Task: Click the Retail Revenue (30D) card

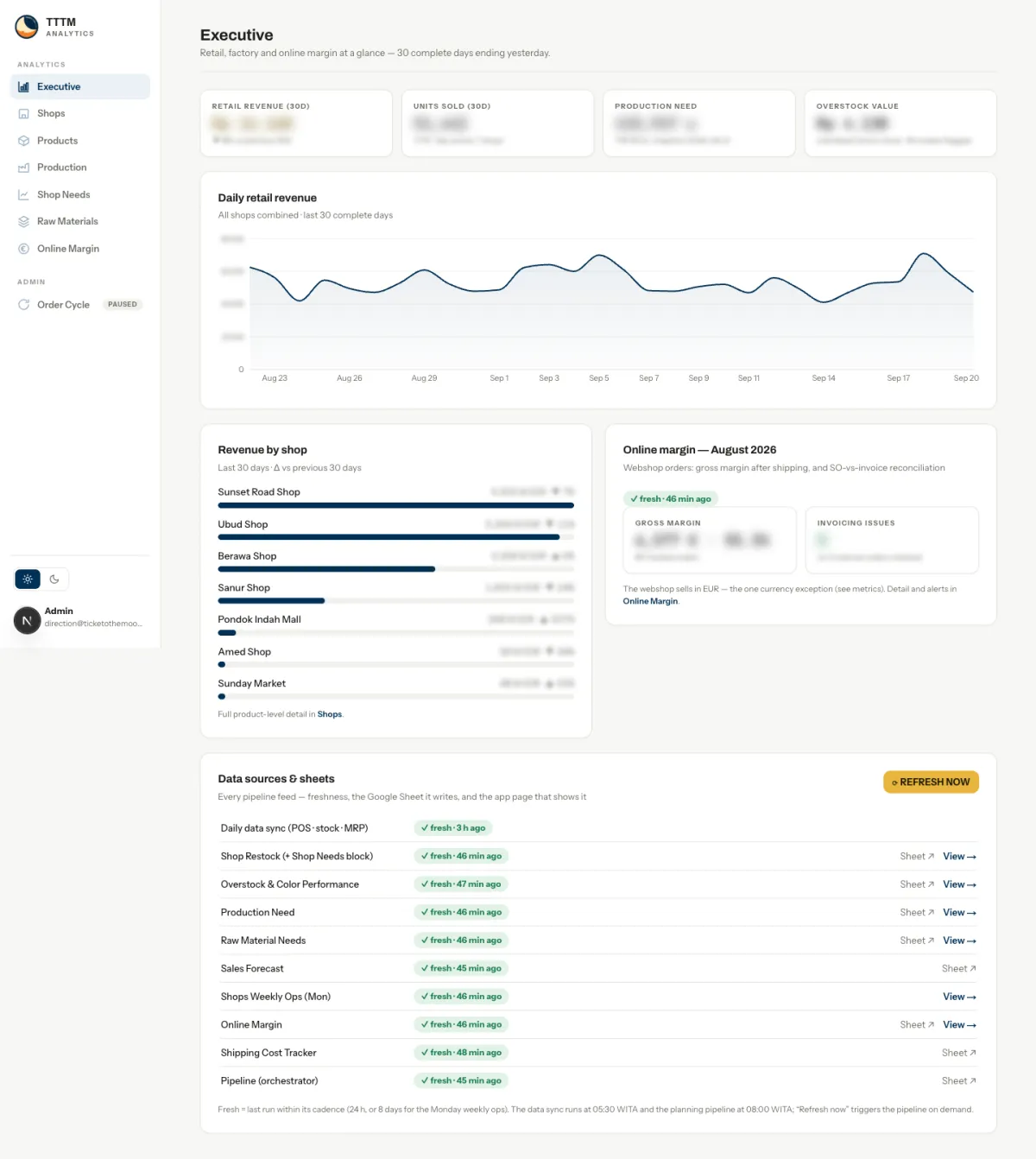Action: (296, 123)
